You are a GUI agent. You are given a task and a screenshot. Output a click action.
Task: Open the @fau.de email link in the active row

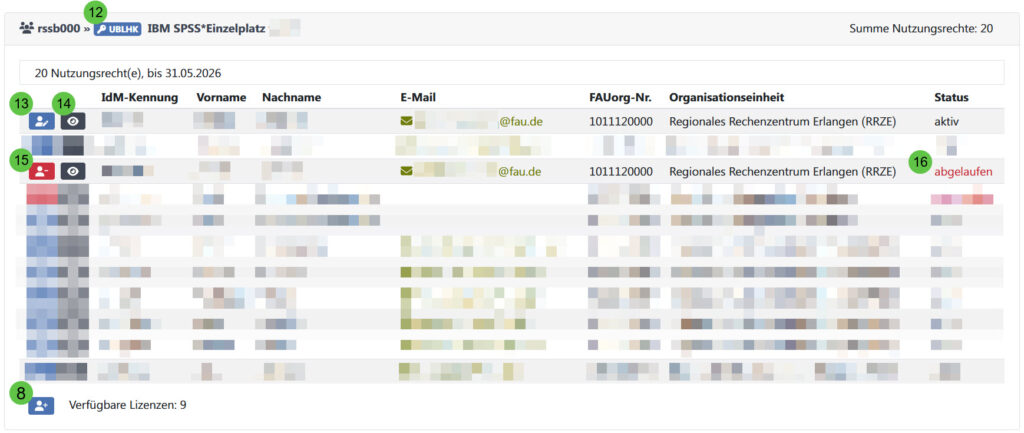[520, 121]
